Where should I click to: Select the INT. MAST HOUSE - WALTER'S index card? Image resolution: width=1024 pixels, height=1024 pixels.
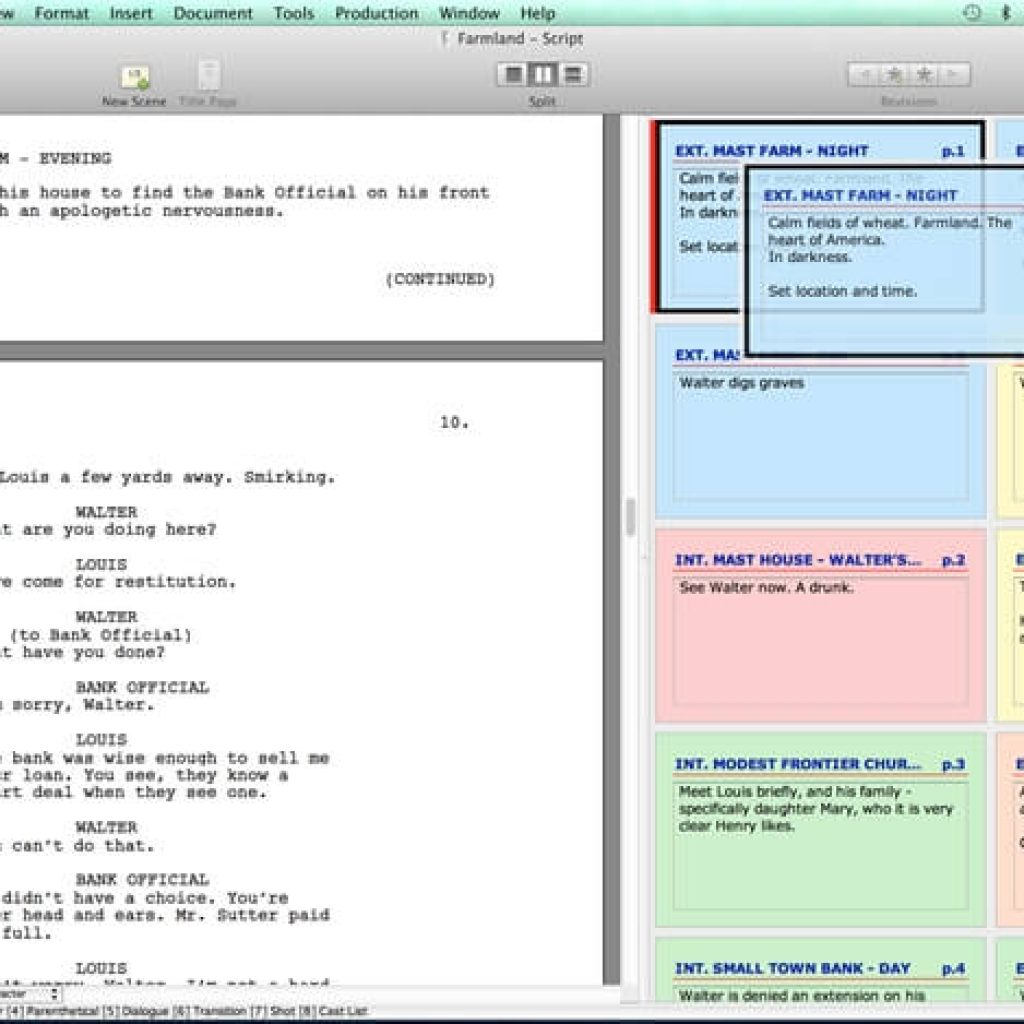point(820,626)
